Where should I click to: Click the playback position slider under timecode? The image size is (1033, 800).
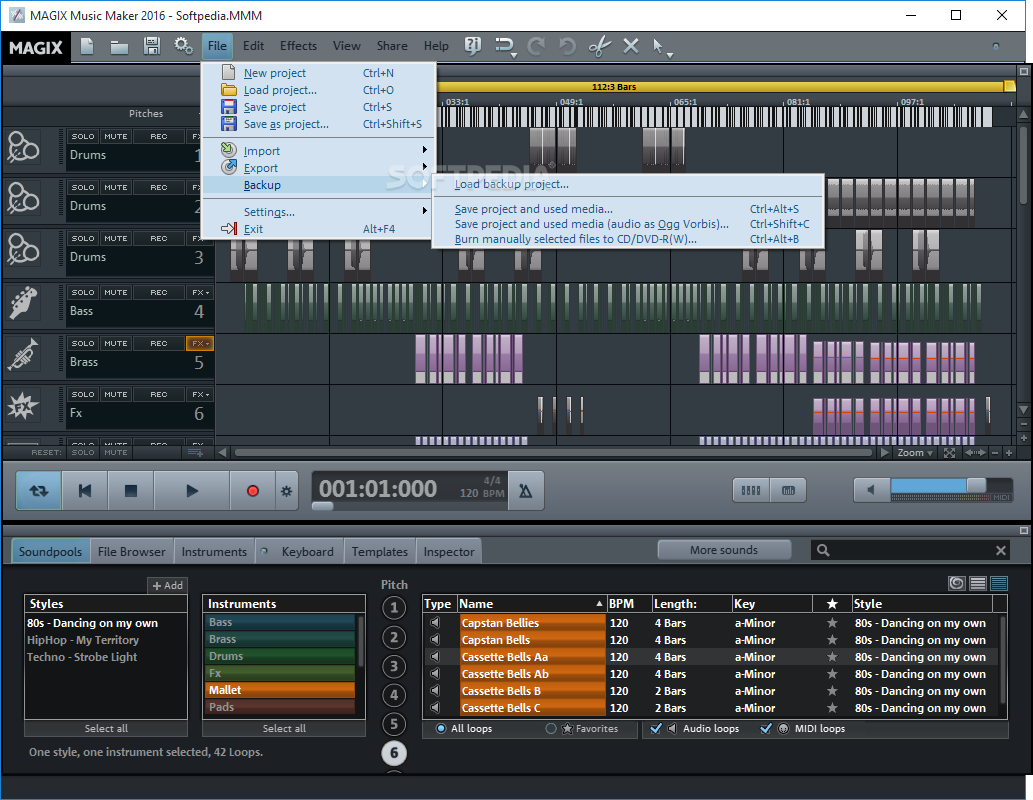(322, 505)
